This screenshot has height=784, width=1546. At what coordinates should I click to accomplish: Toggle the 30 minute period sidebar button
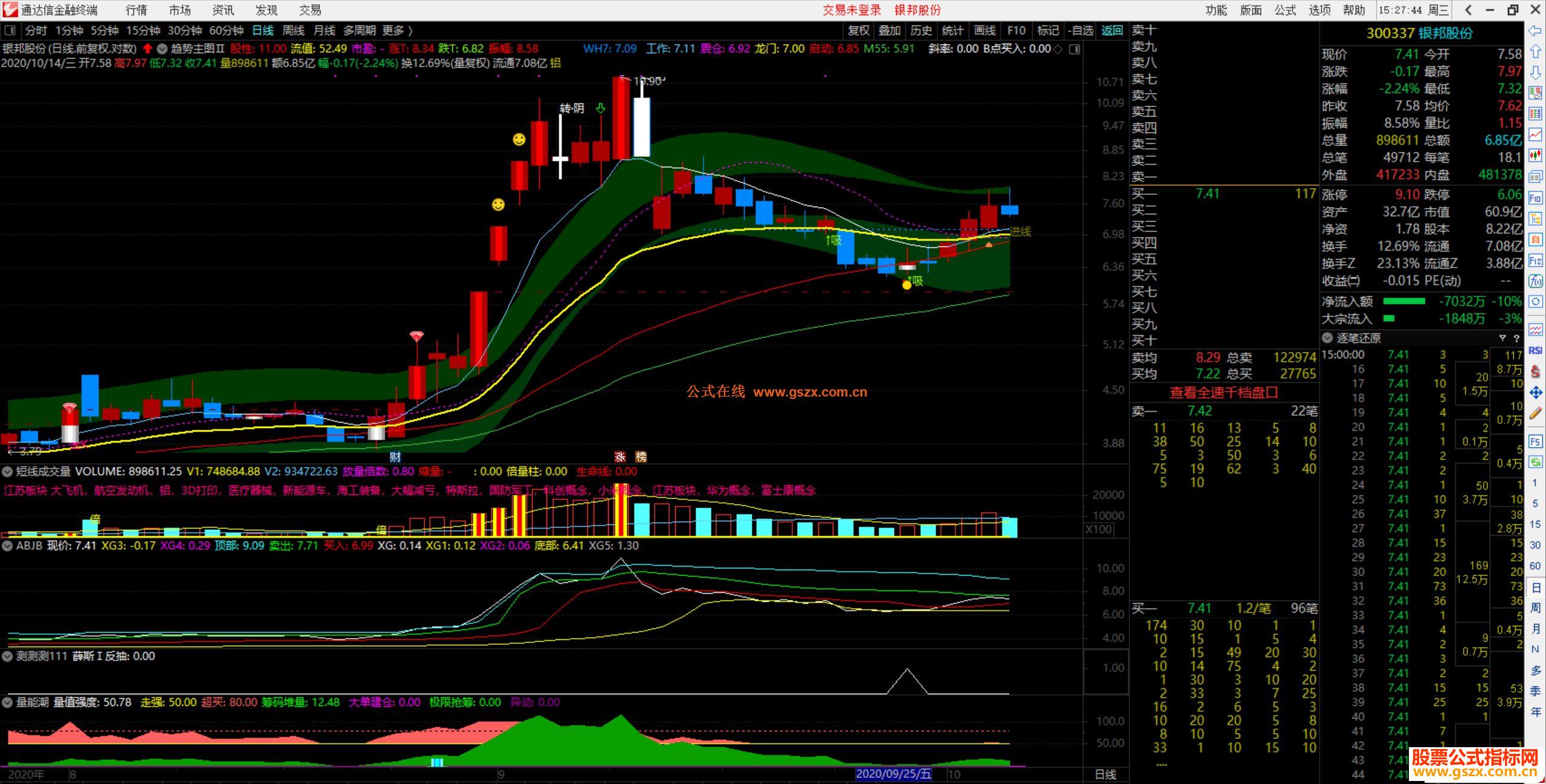tap(1535, 545)
